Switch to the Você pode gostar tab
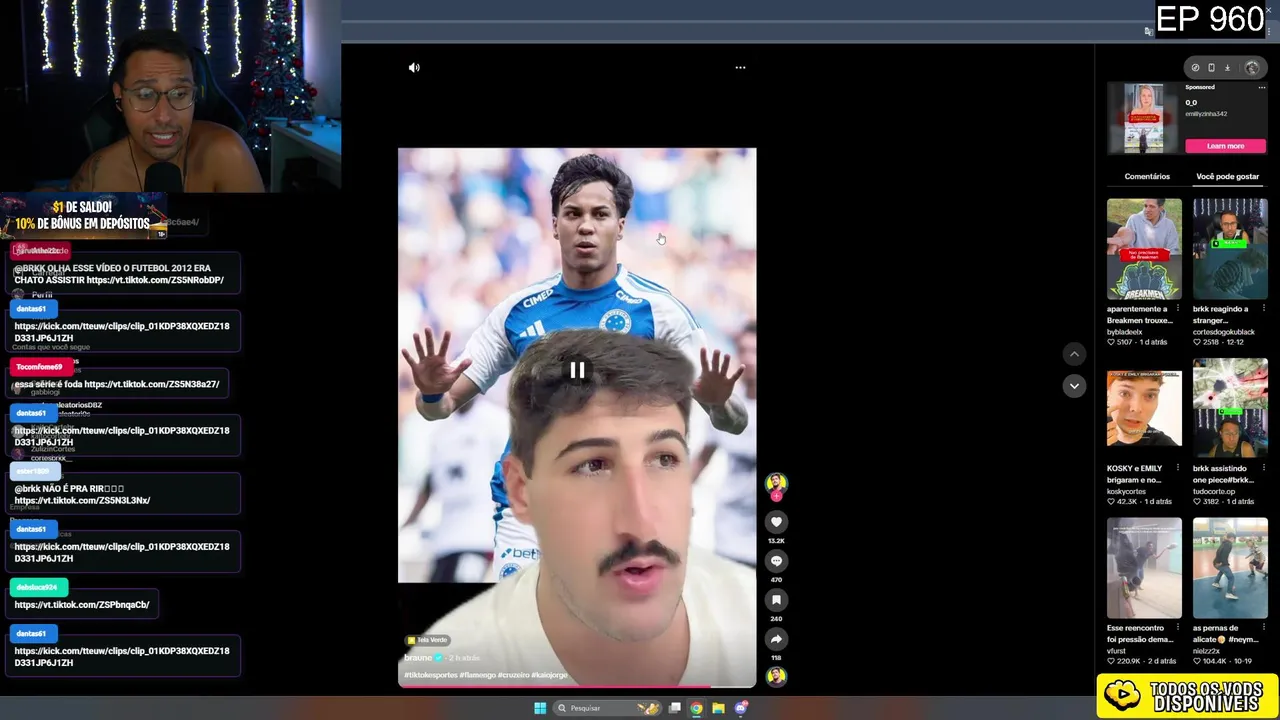Image resolution: width=1280 pixels, height=720 pixels. (1227, 177)
